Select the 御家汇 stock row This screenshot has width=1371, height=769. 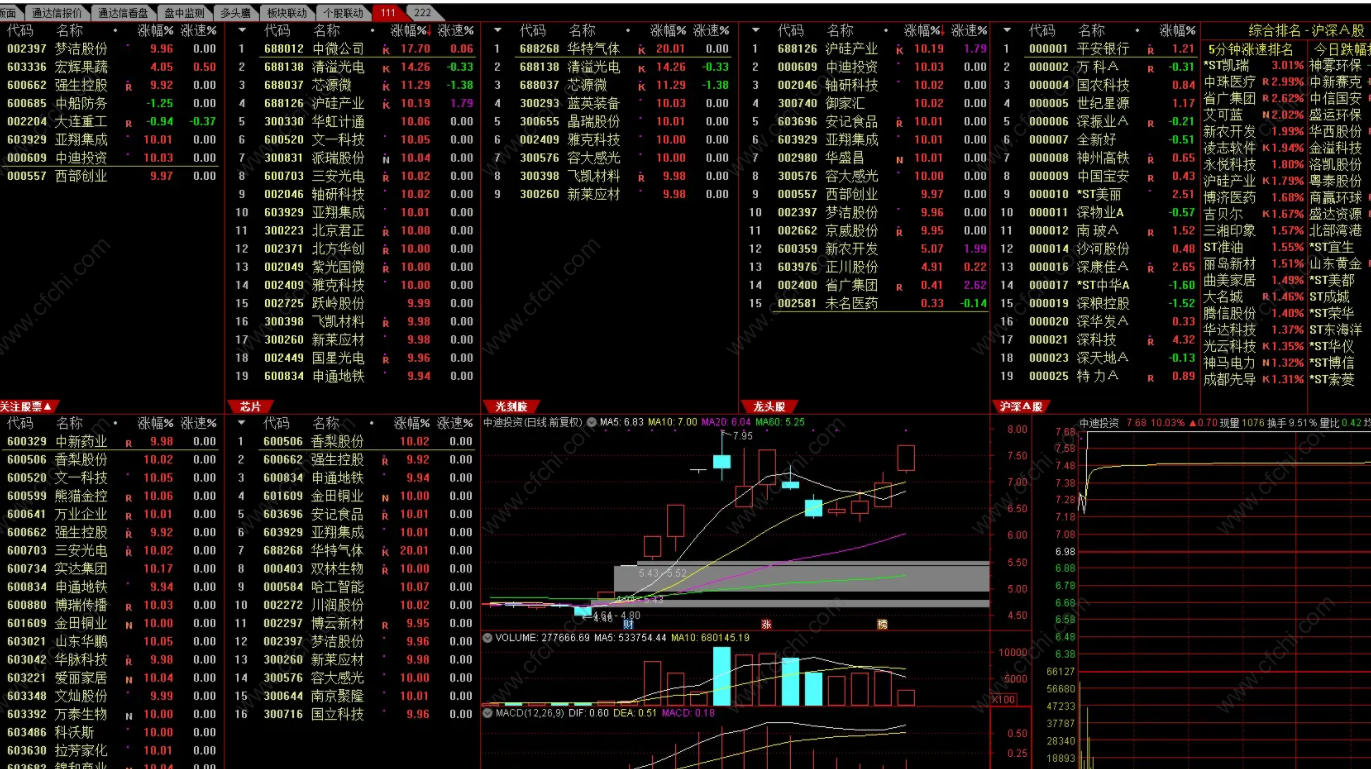pyautogui.click(x=866, y=103)
